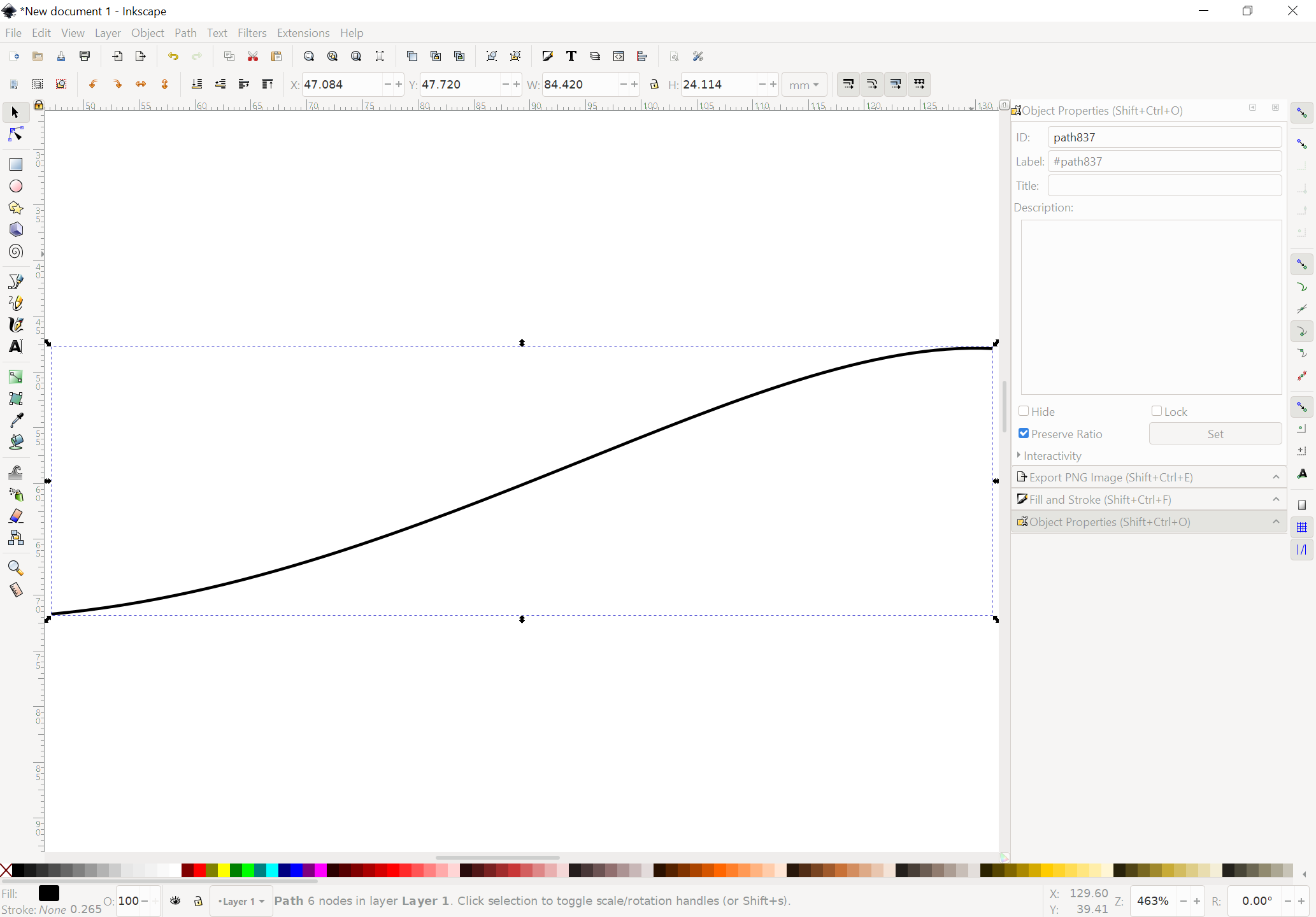This screenshot has height=917, width=1316.
Task: Toggle current layer lock icon
Action: [x=198, y=900]
